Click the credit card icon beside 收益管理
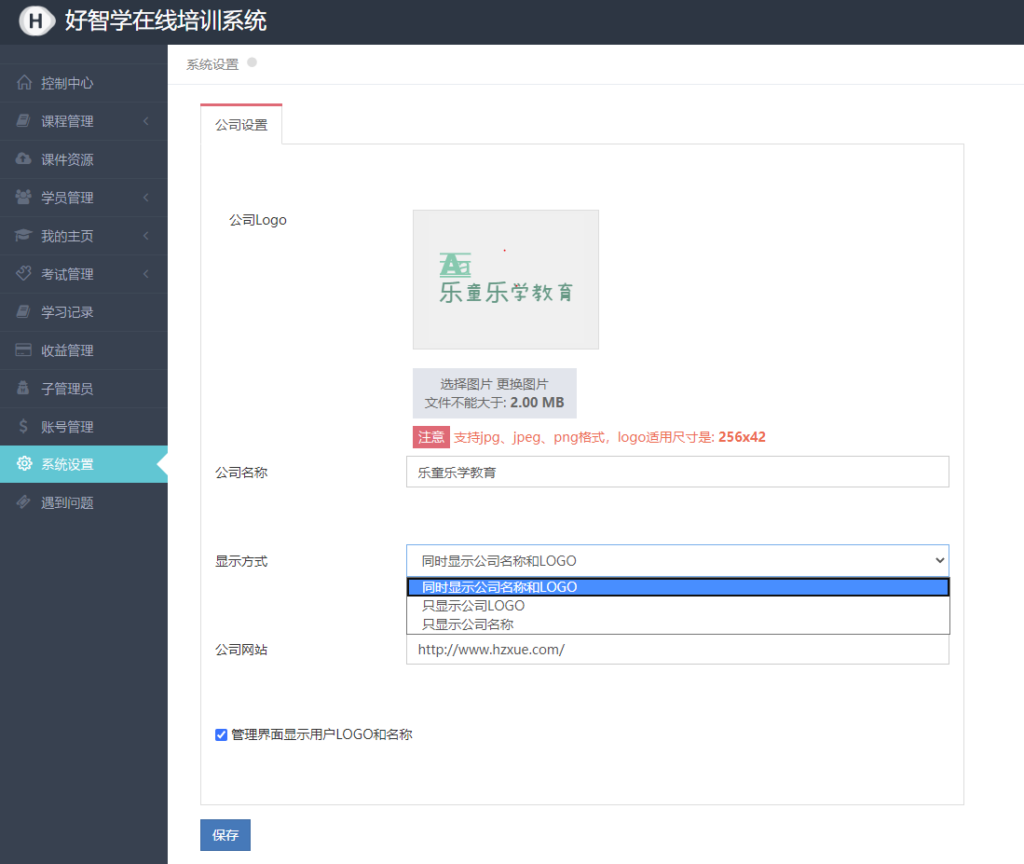Viewport: 1024px width, 864px height. [x=24, y=349]
